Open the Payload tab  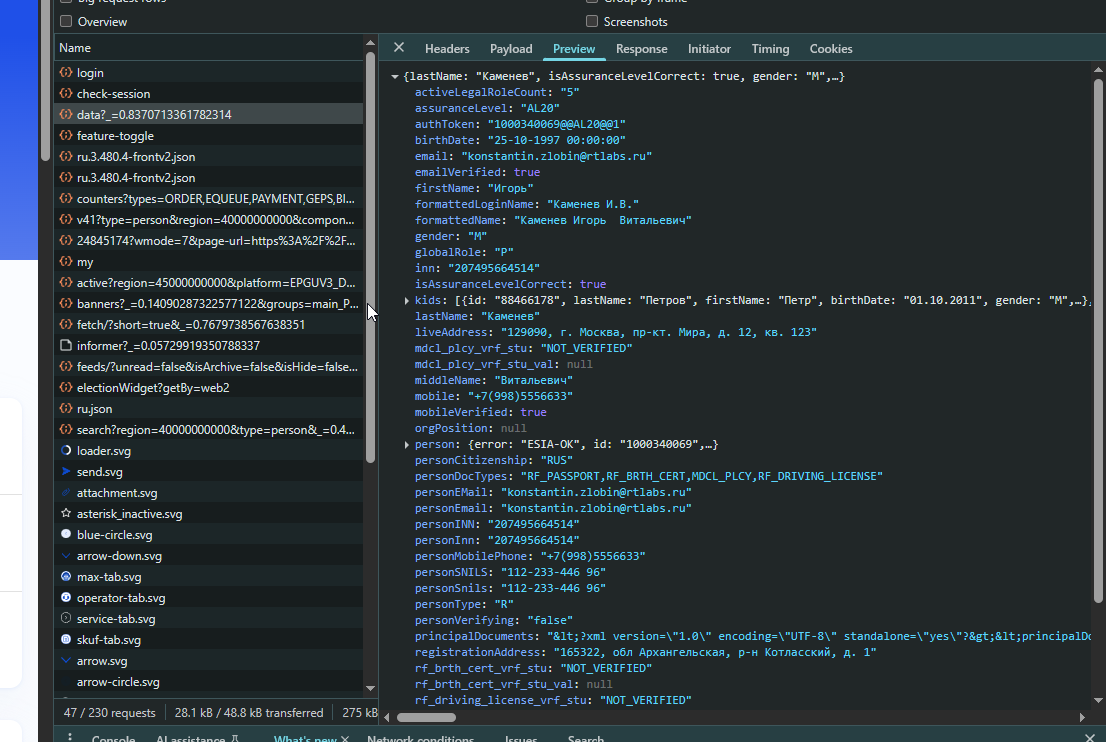point(511,49)
